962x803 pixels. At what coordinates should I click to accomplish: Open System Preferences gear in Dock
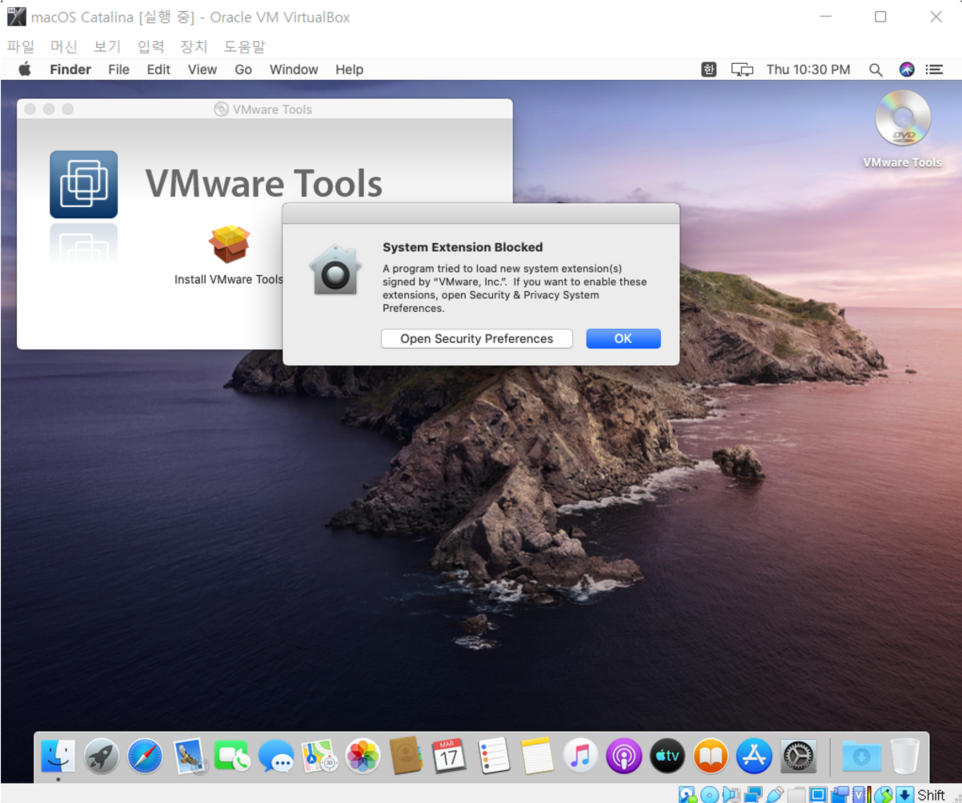pos(798,756)
